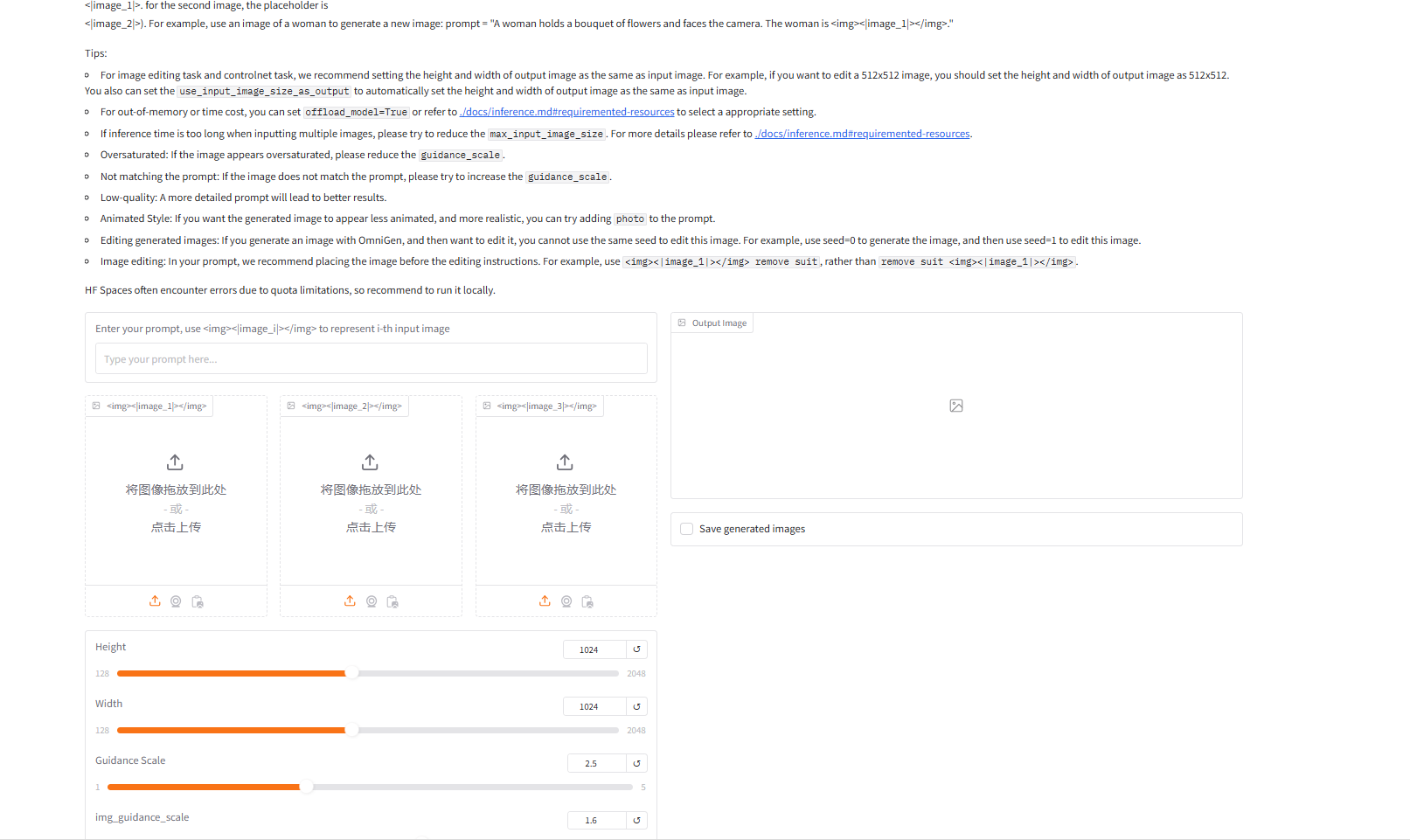Click the image_3 label icon
The width and height of the screenshot is (1410, 840).
pyautogui.click(x=487, y=406)
